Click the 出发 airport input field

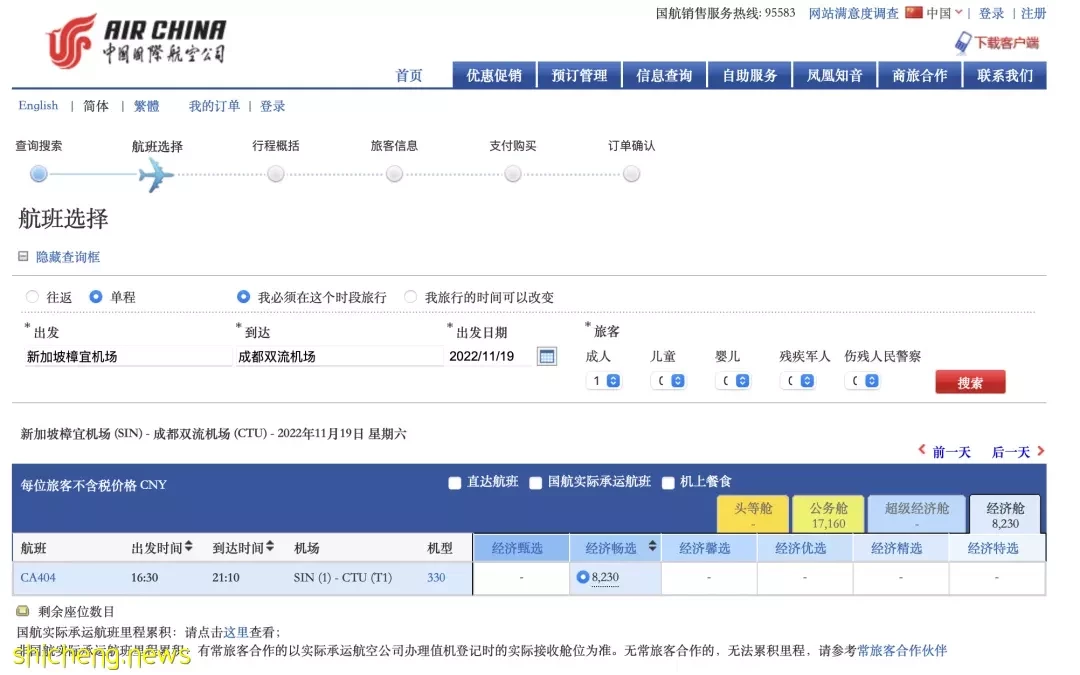click(127, 356)
